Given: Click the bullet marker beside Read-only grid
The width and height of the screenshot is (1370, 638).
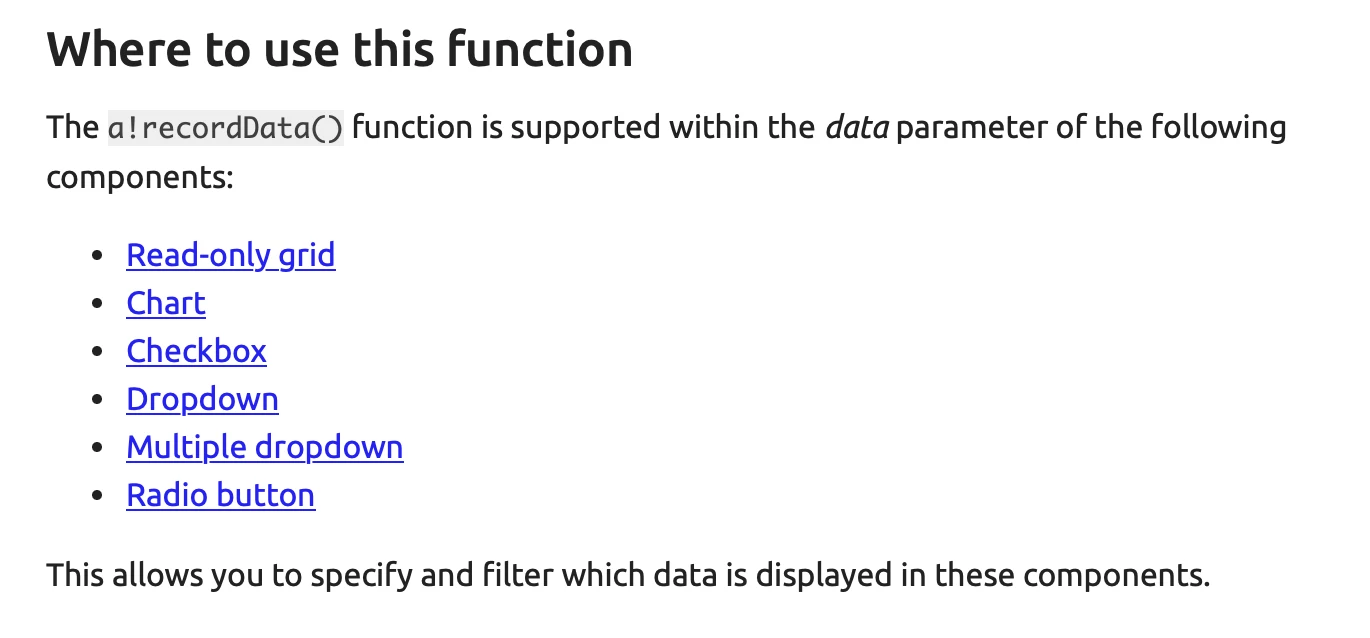Looking at the screenshot, I should pos(97,257).
